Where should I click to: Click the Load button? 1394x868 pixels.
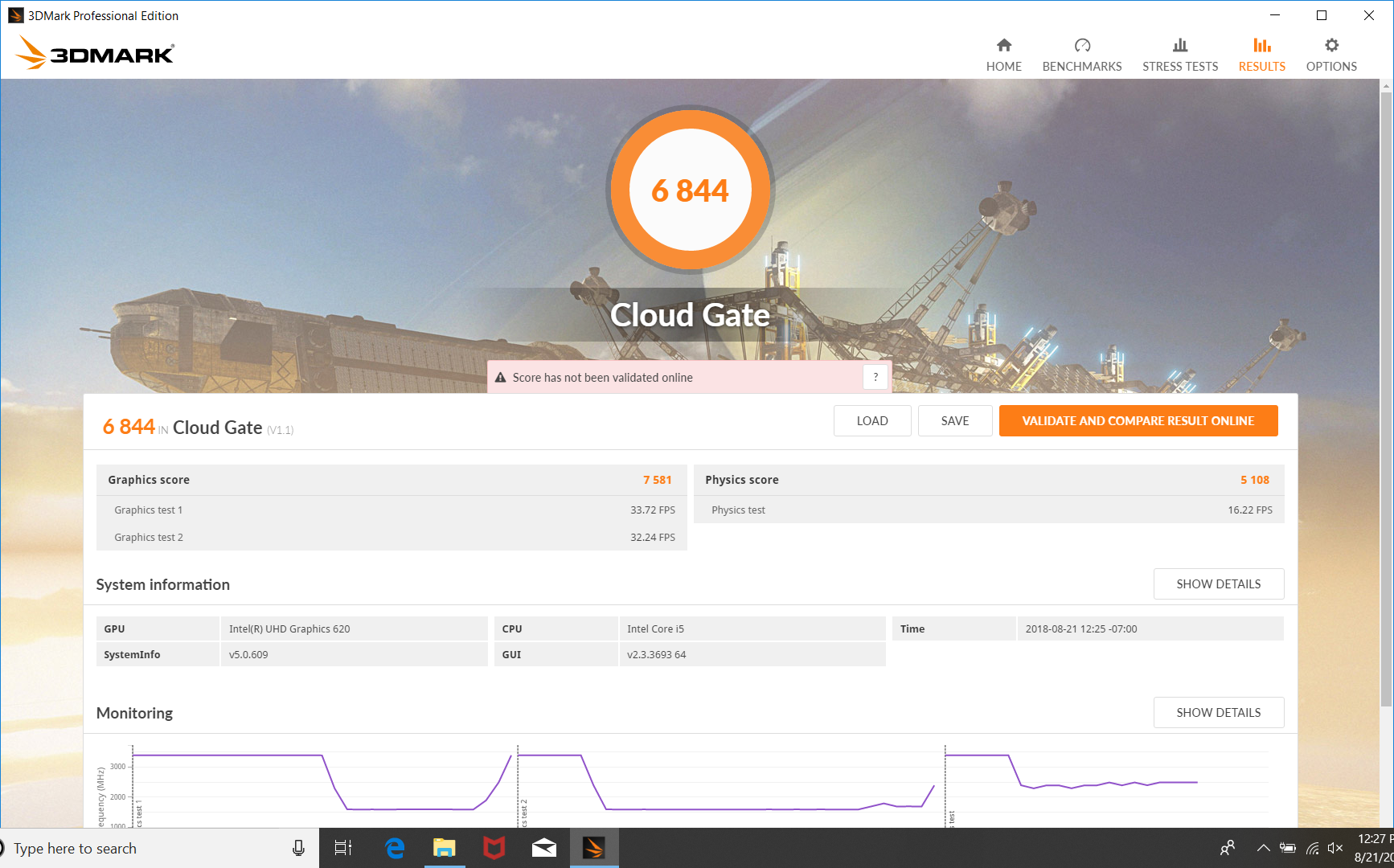pos(872,420)
